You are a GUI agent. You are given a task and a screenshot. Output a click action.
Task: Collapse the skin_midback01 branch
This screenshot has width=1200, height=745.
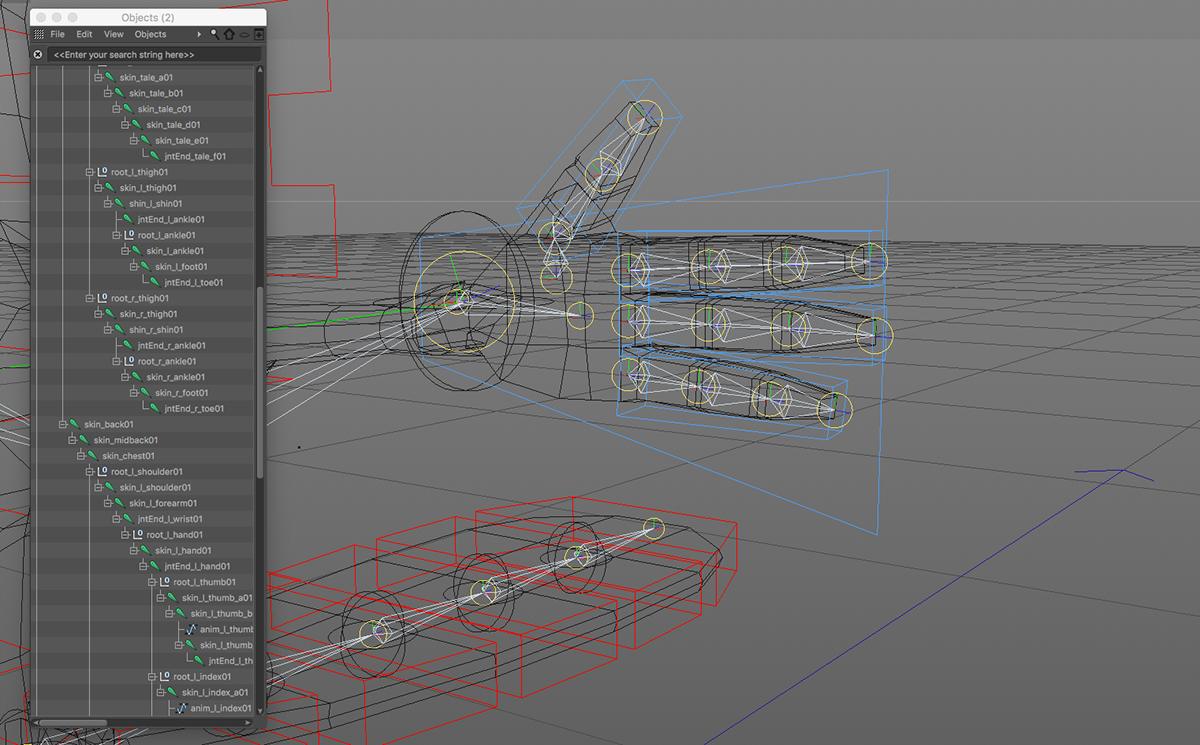71,440
